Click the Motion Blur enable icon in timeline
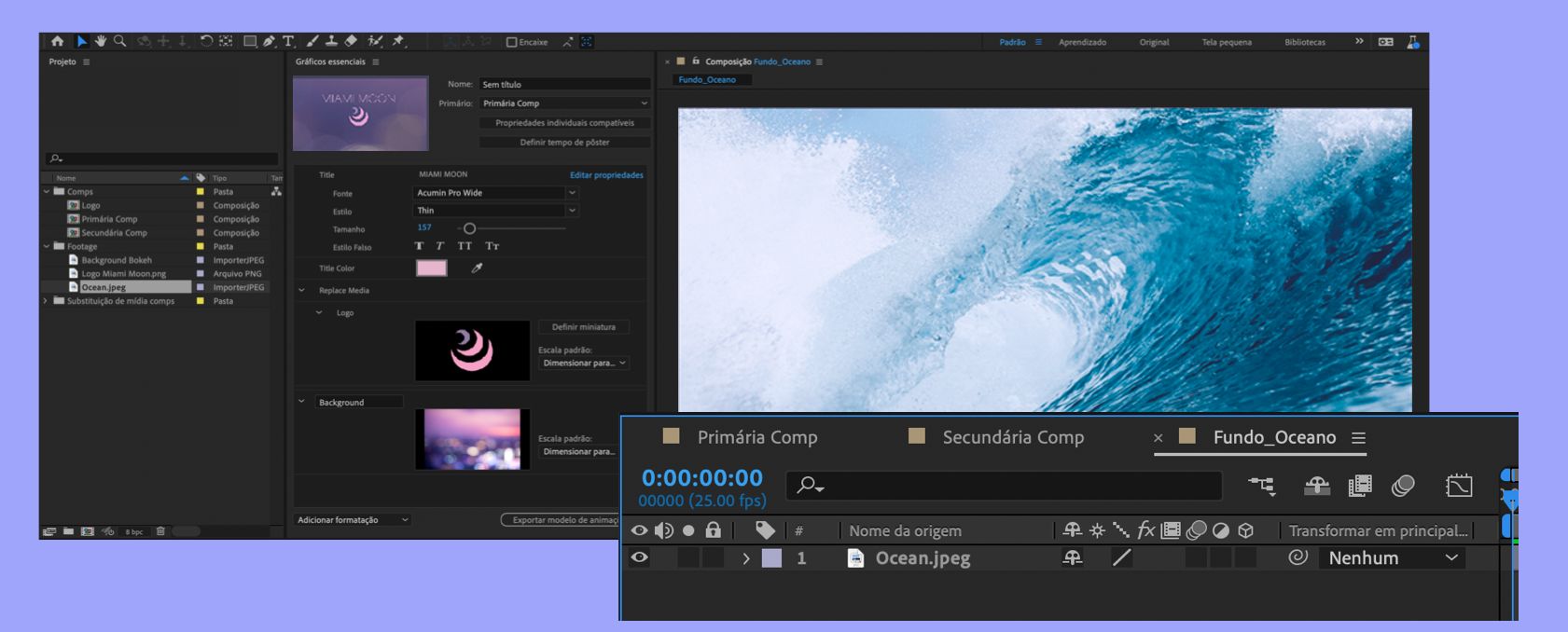Screen dimensions: 1568x632 click(1403, 485)
